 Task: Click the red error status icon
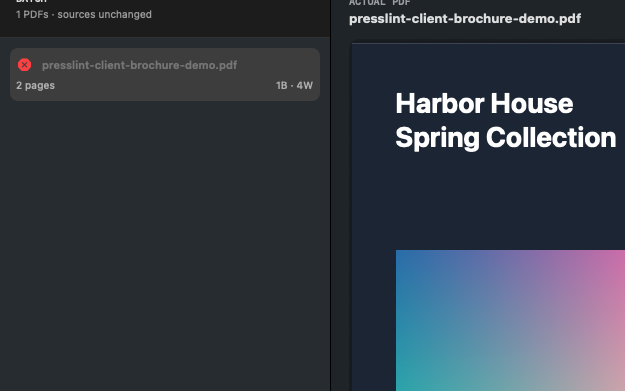click(25, 65)
